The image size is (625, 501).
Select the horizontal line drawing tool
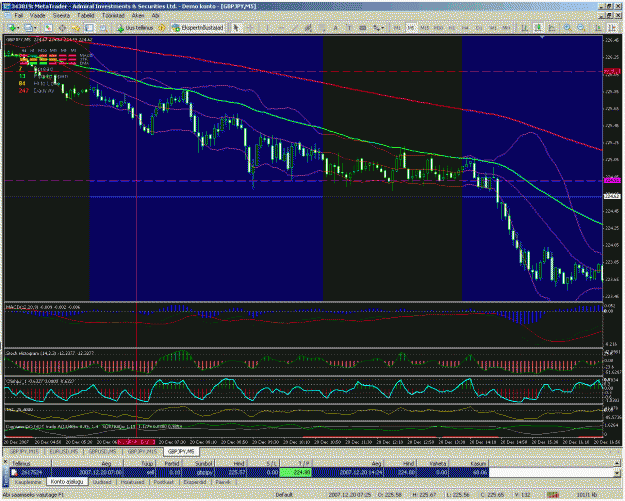[280, 28]
